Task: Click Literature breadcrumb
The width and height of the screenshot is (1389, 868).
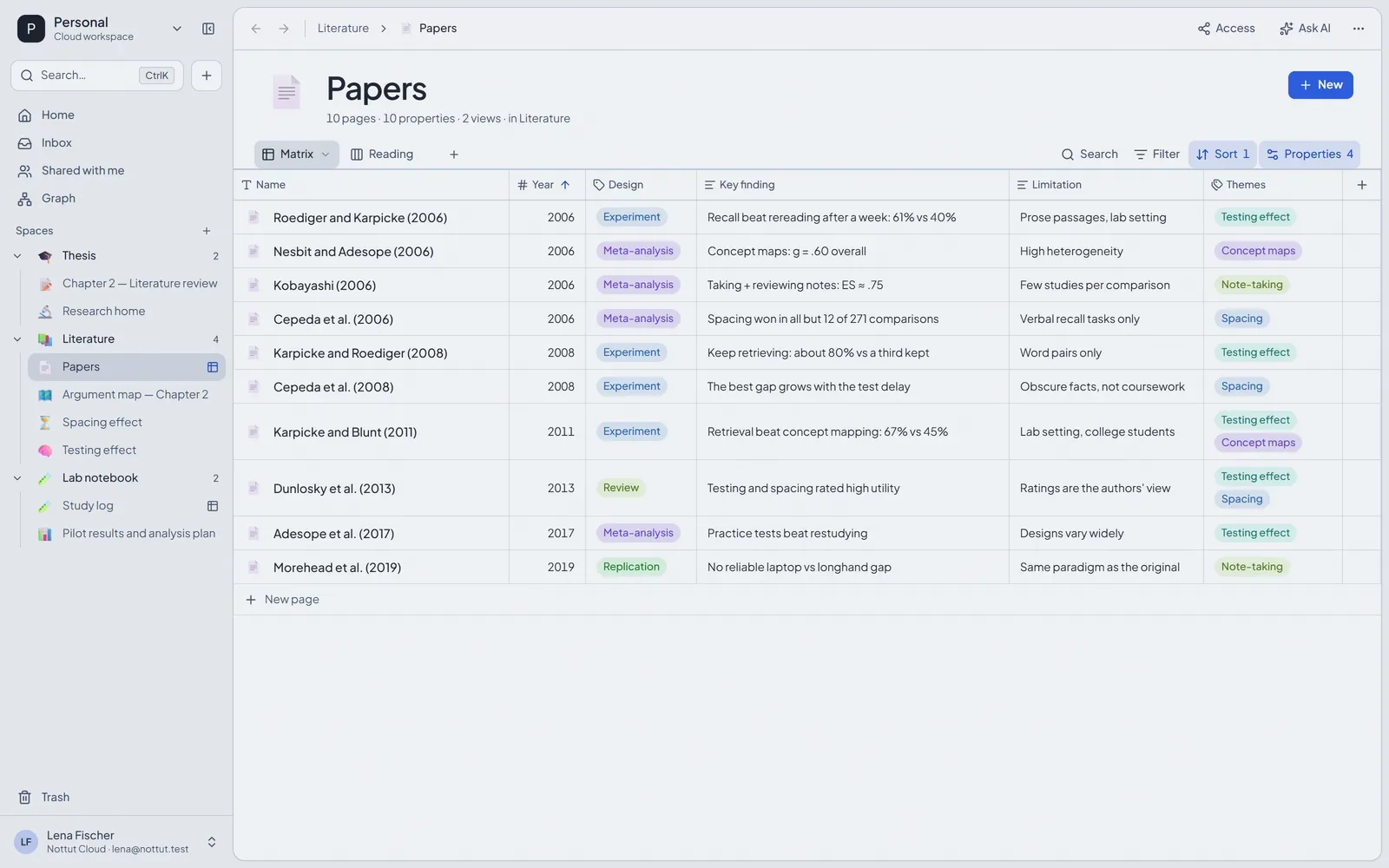Action: 343,29
